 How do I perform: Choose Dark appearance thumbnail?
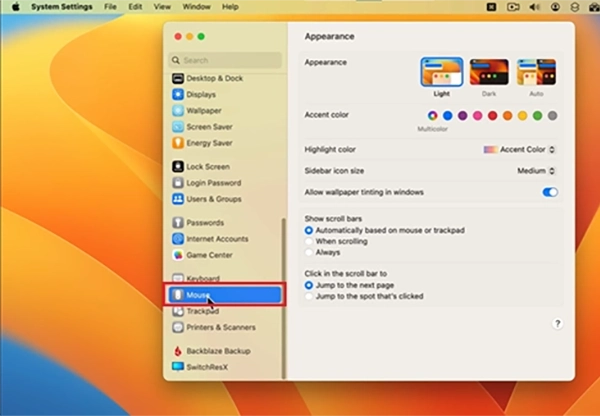[x=489, y=72]
